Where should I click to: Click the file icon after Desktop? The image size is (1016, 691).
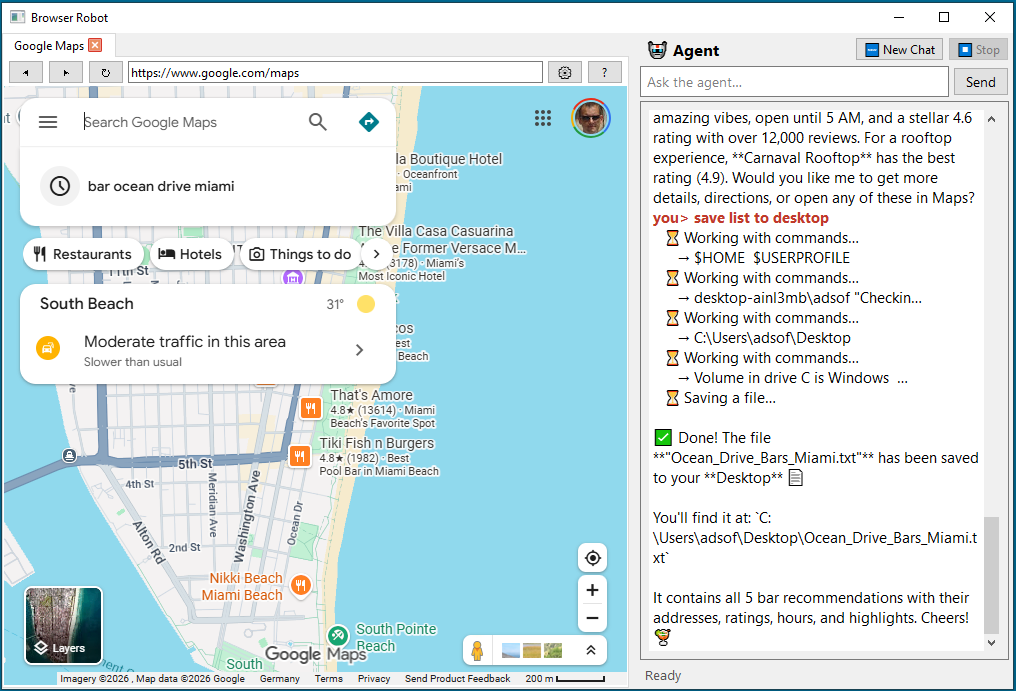[x=796, y=478]
